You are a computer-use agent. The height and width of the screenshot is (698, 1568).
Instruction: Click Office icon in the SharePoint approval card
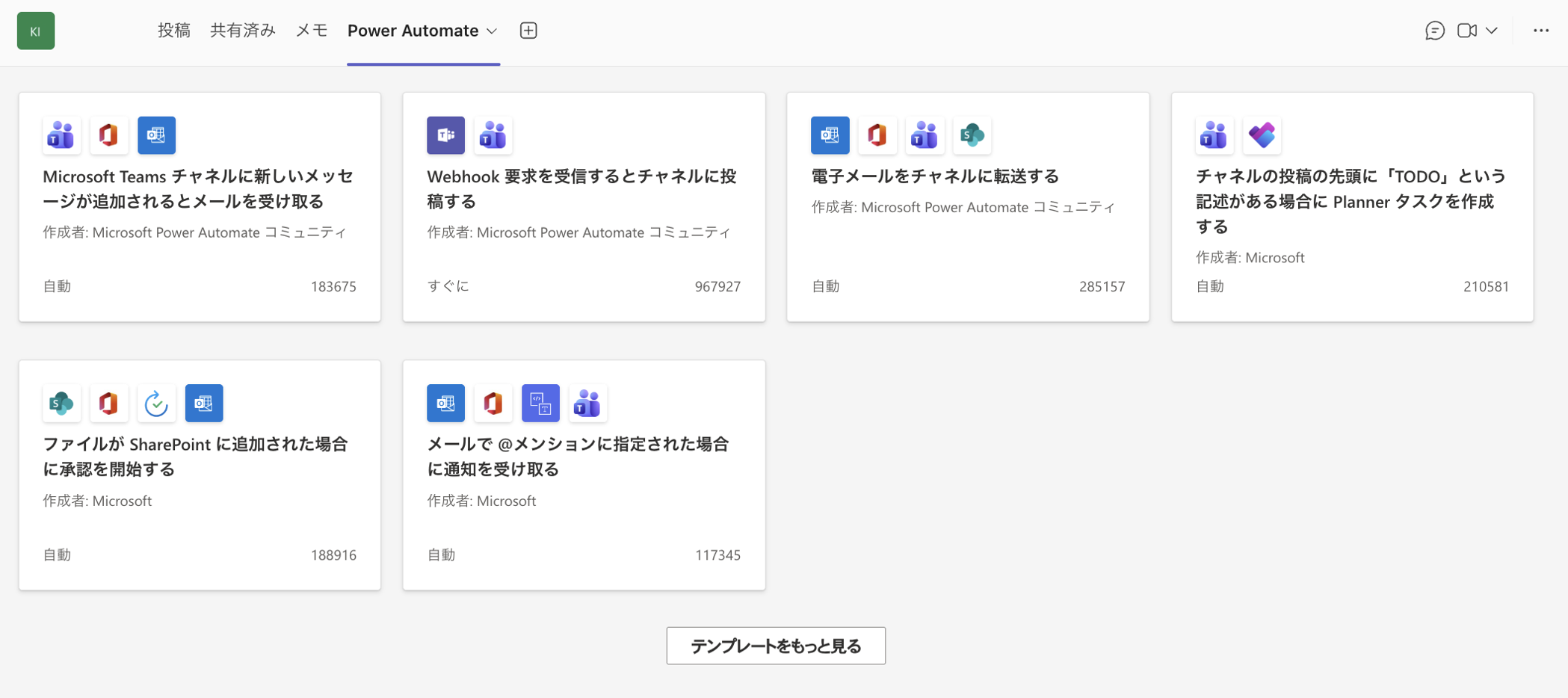coord(109,404)
